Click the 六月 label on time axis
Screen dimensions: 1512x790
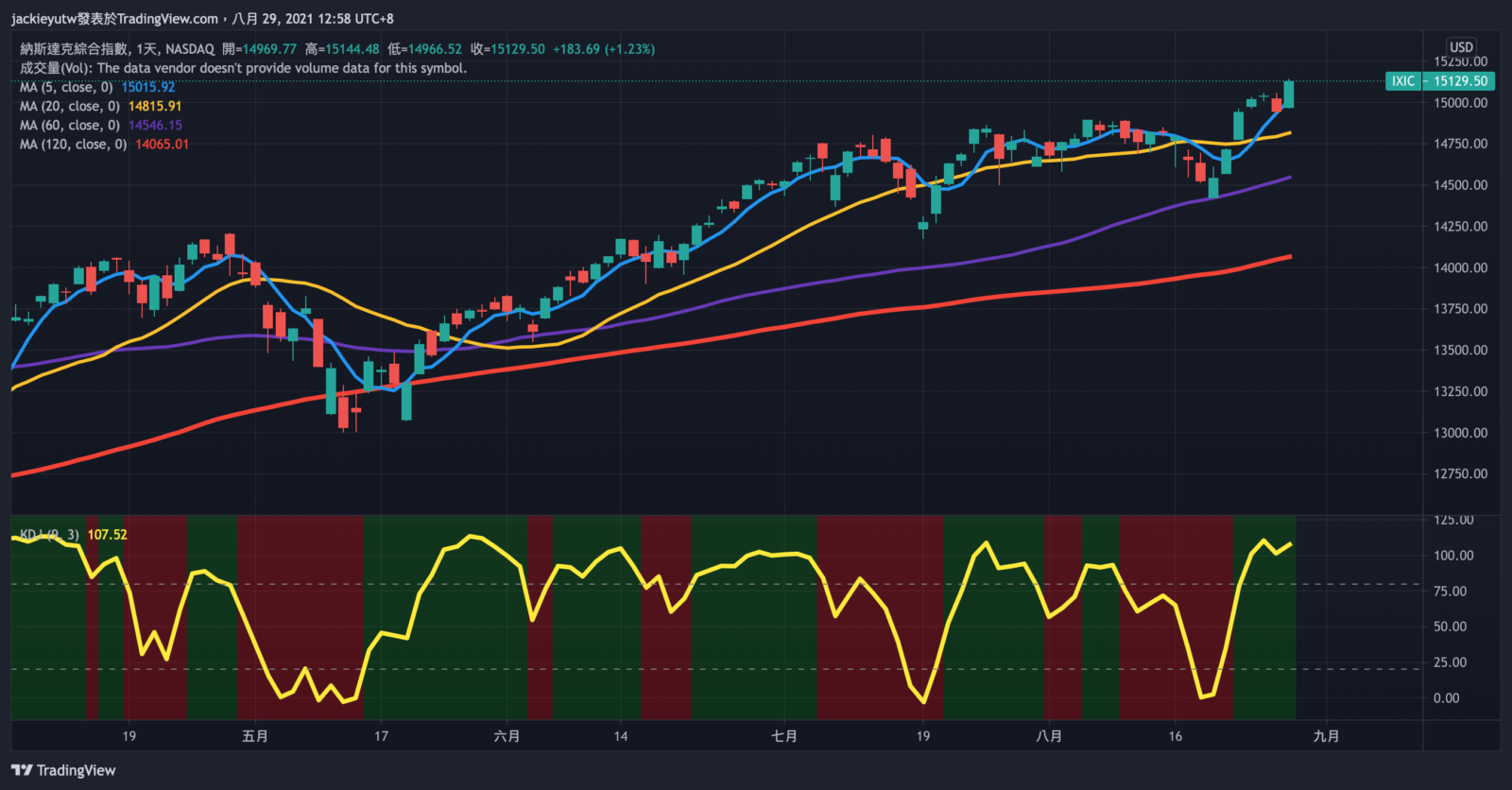point(507,736)
